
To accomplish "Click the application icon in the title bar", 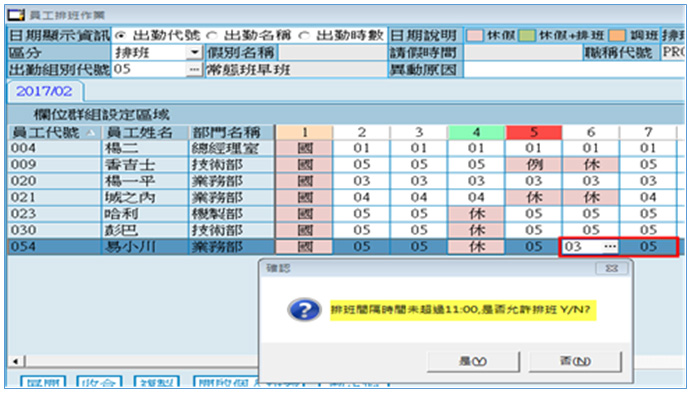I will [16, 15].
